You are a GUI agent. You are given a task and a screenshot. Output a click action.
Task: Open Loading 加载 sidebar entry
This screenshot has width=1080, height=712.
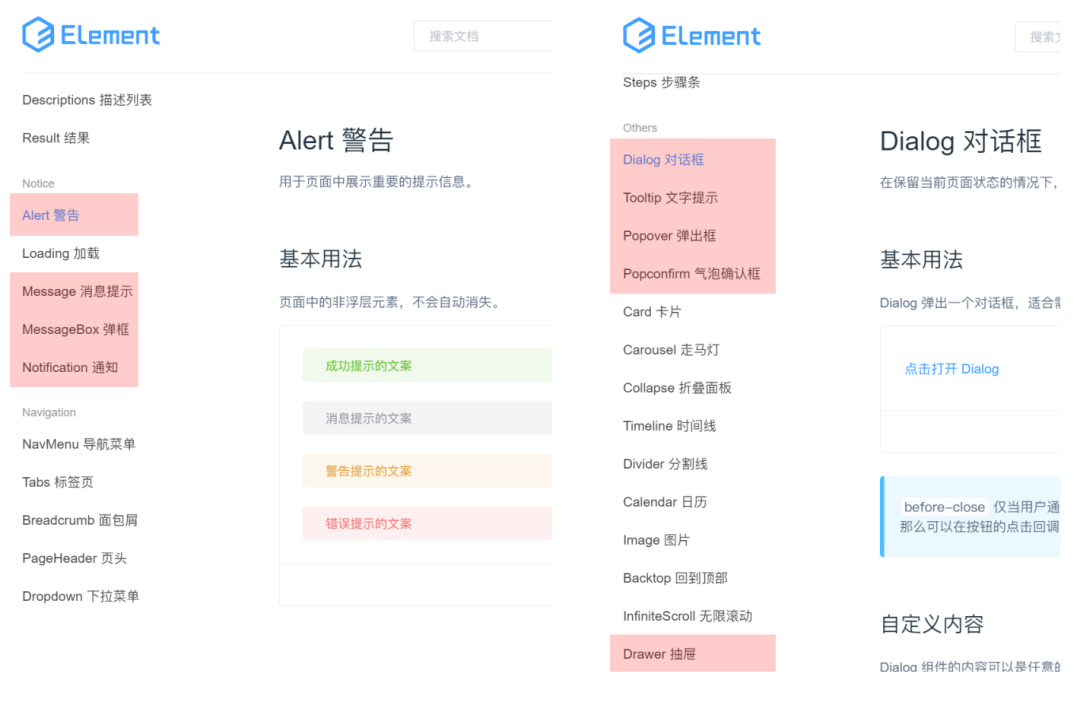tap(61, 253)
